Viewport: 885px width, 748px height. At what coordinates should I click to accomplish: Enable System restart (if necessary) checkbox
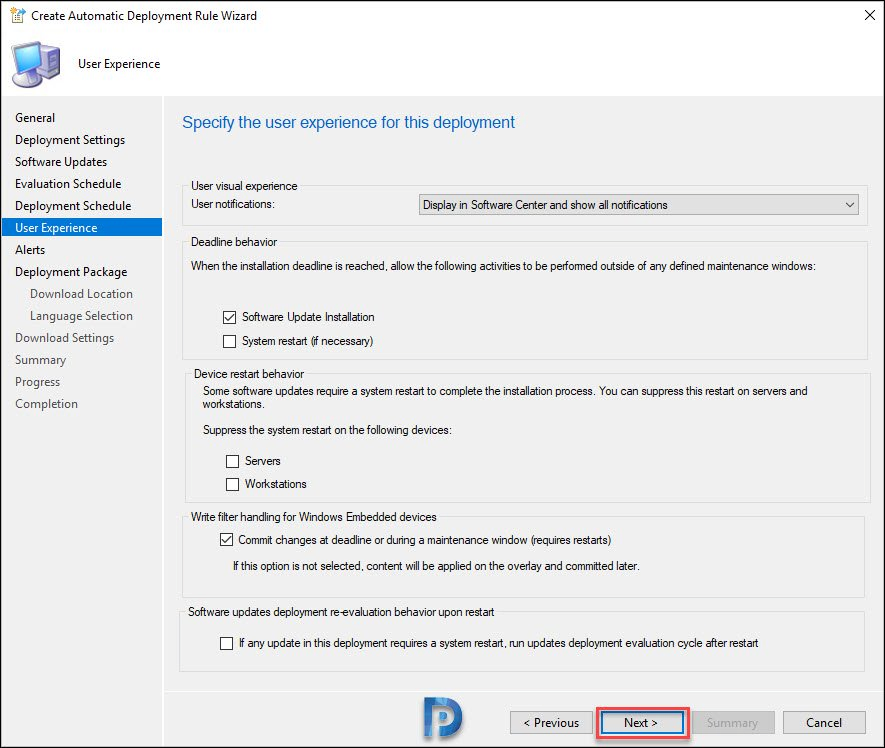click(229, 342)
